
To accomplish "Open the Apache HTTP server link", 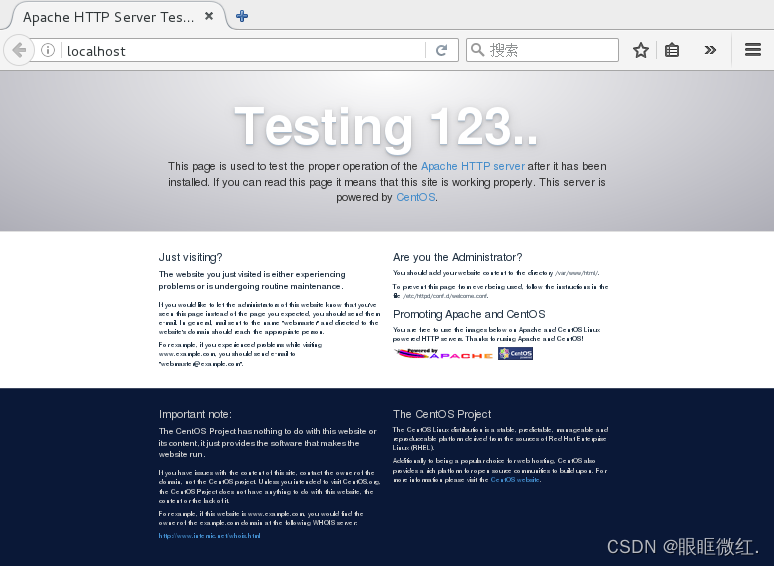I will coord(473,166).
